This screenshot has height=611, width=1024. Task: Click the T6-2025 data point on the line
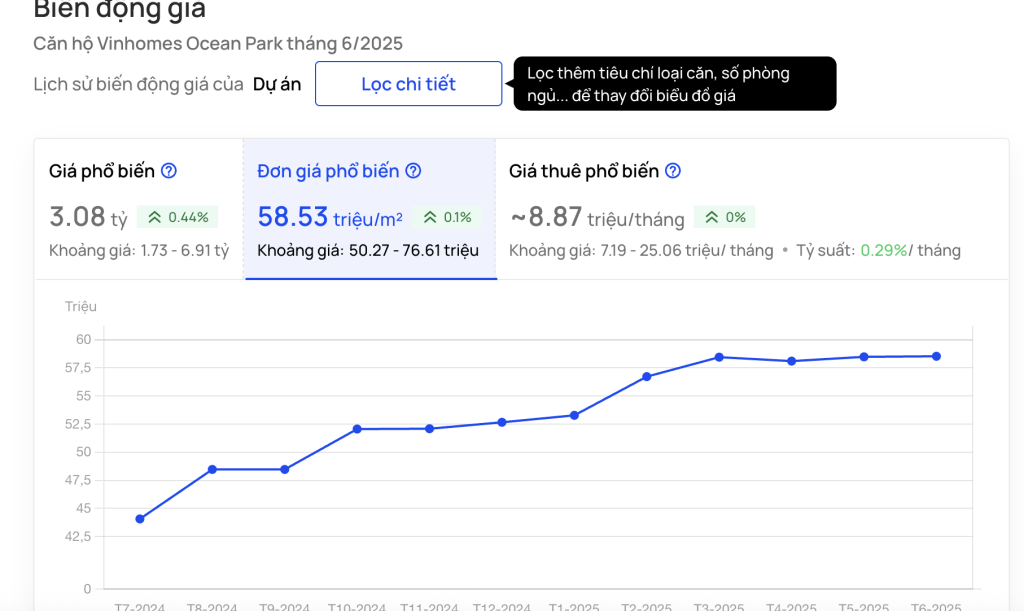(x=936, y=356)
